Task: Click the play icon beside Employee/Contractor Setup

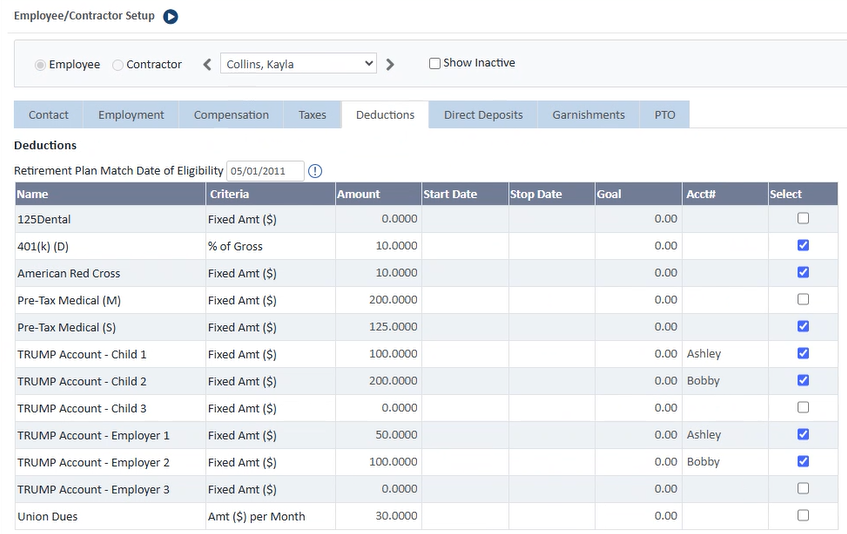Action: pos(171,17)
